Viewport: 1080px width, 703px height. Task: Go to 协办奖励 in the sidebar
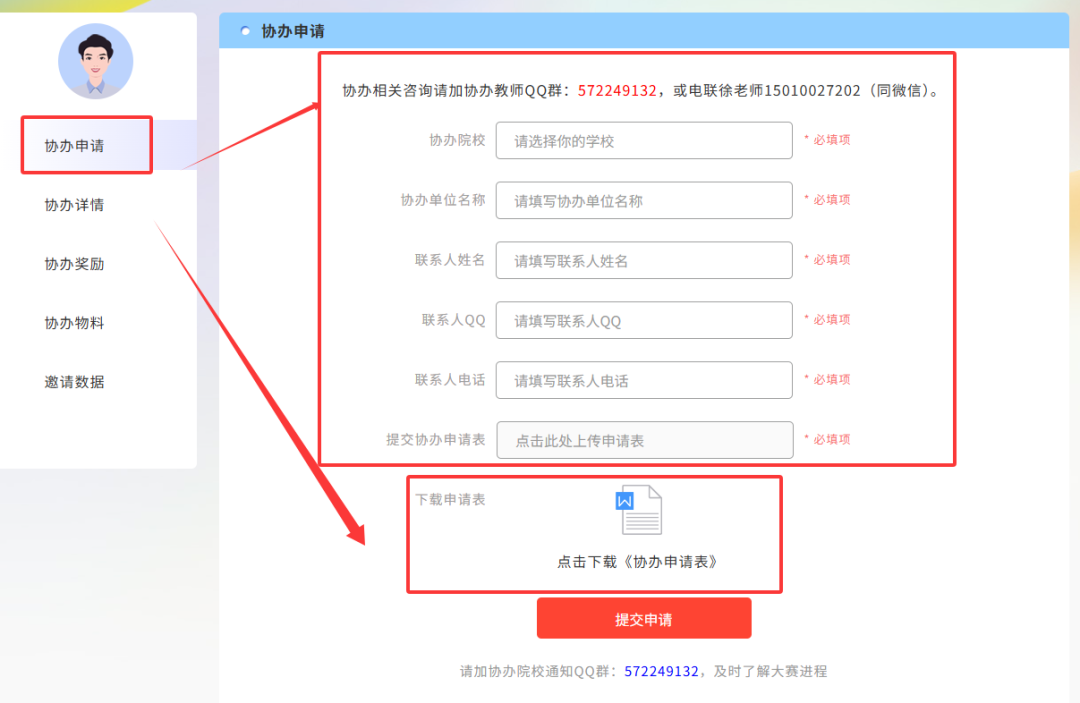[74, 264]
